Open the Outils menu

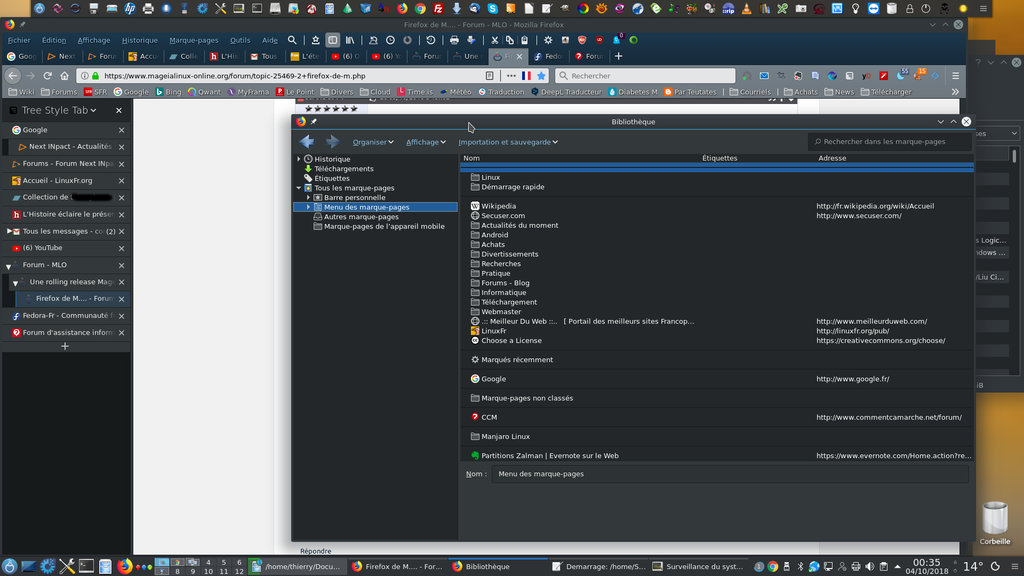tap(240, 40)
